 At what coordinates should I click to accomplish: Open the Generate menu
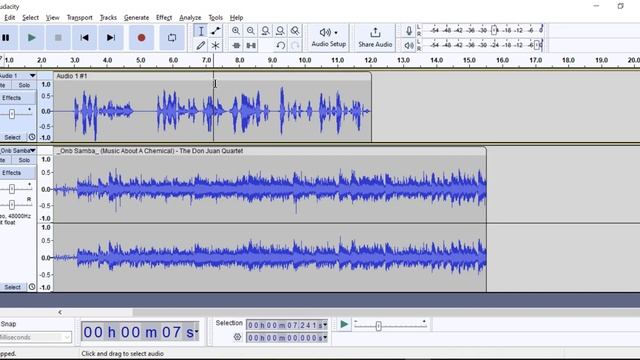click(x=136, y=18)
